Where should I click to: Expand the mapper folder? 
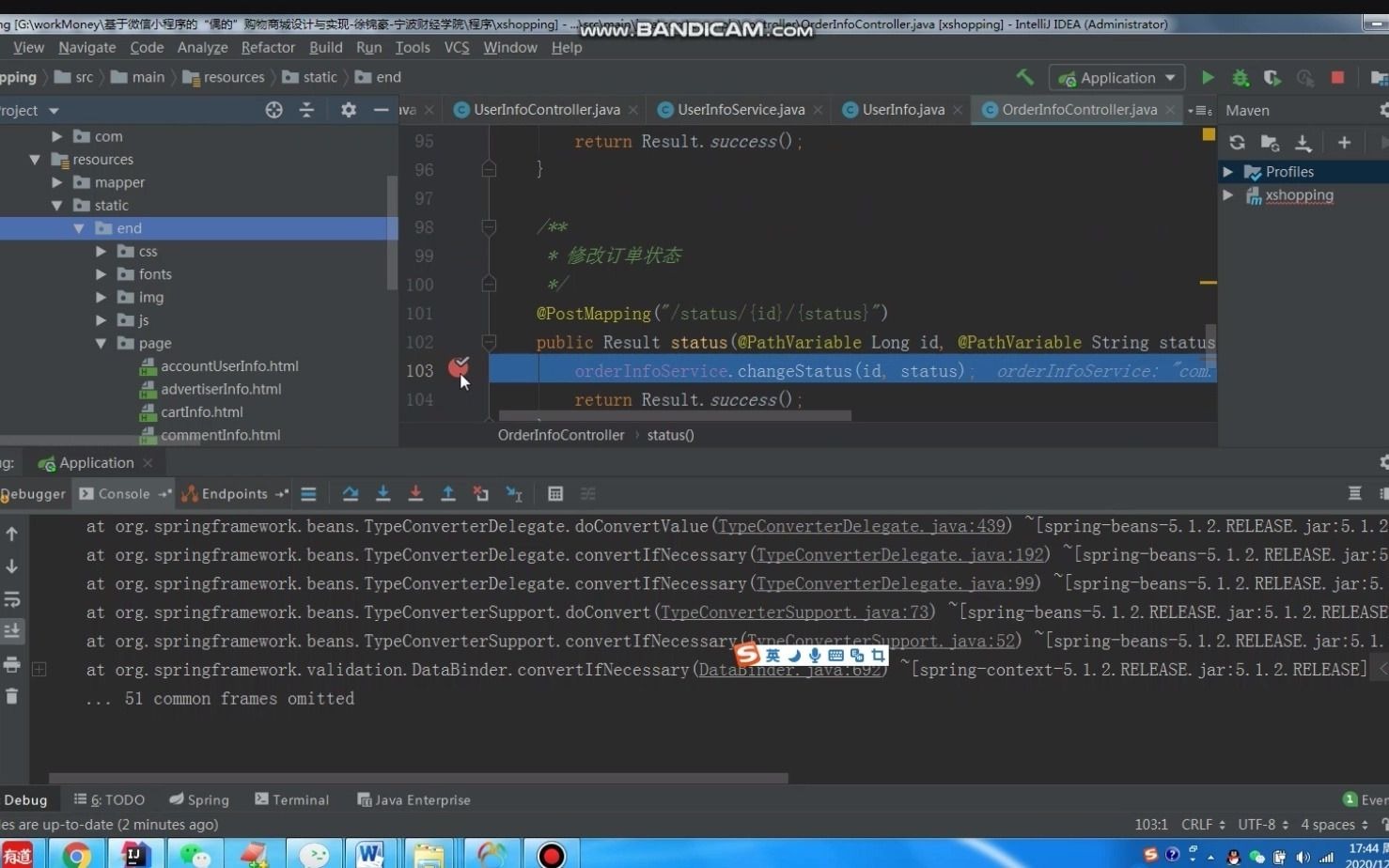pos(57,182)
